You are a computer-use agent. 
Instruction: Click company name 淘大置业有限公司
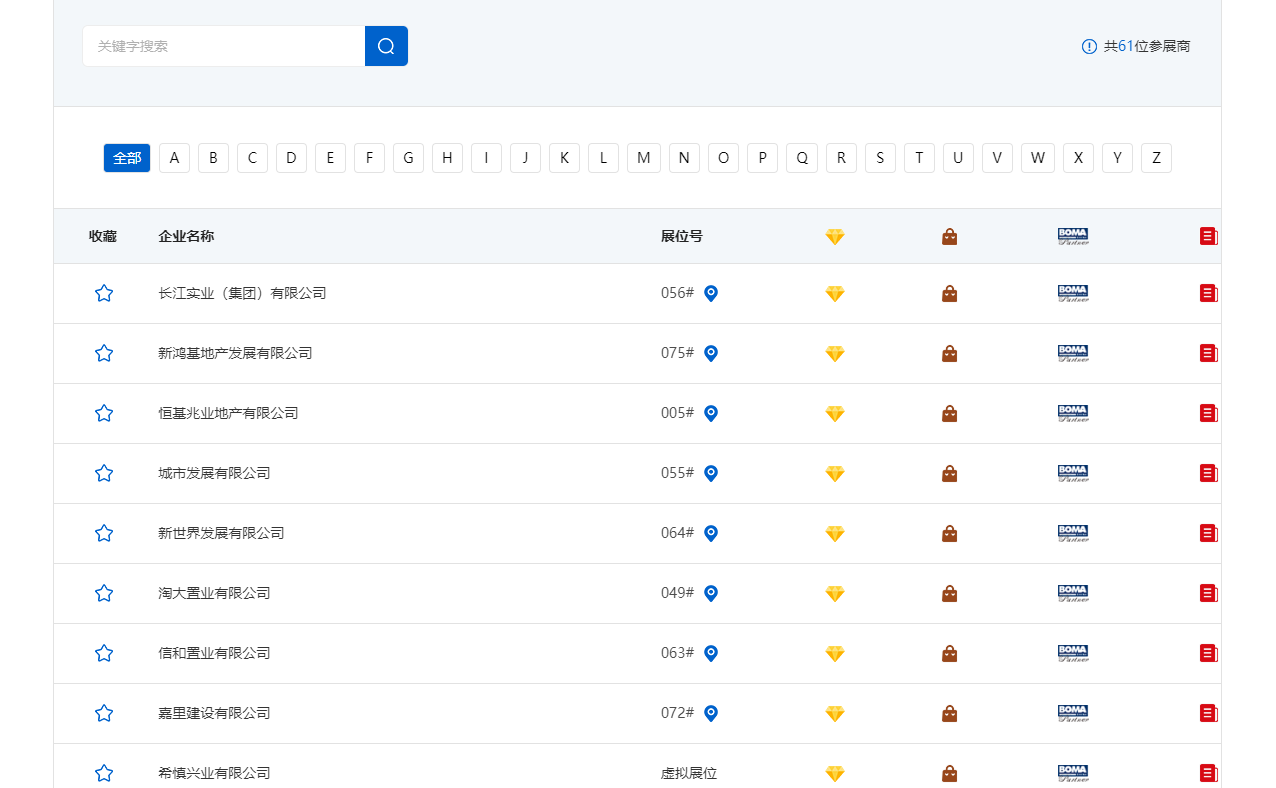pos(214,593)
